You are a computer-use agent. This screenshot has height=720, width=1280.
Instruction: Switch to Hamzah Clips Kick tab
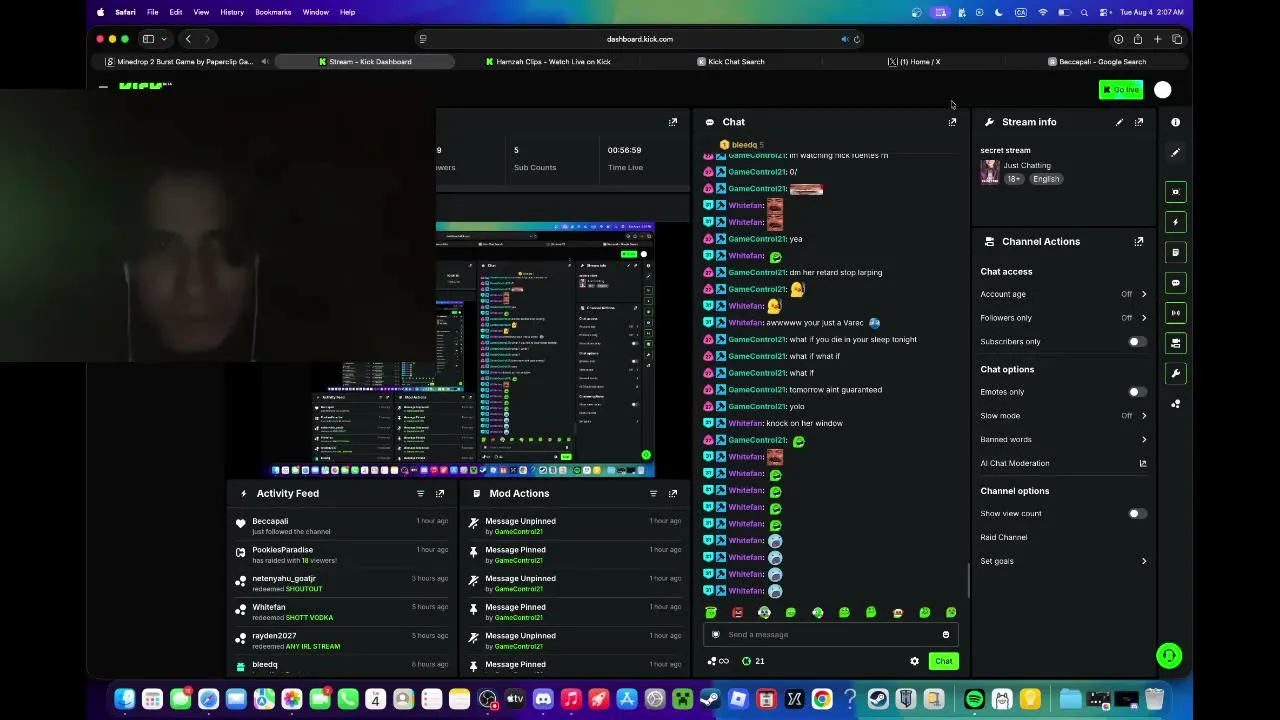click(548, 62)
